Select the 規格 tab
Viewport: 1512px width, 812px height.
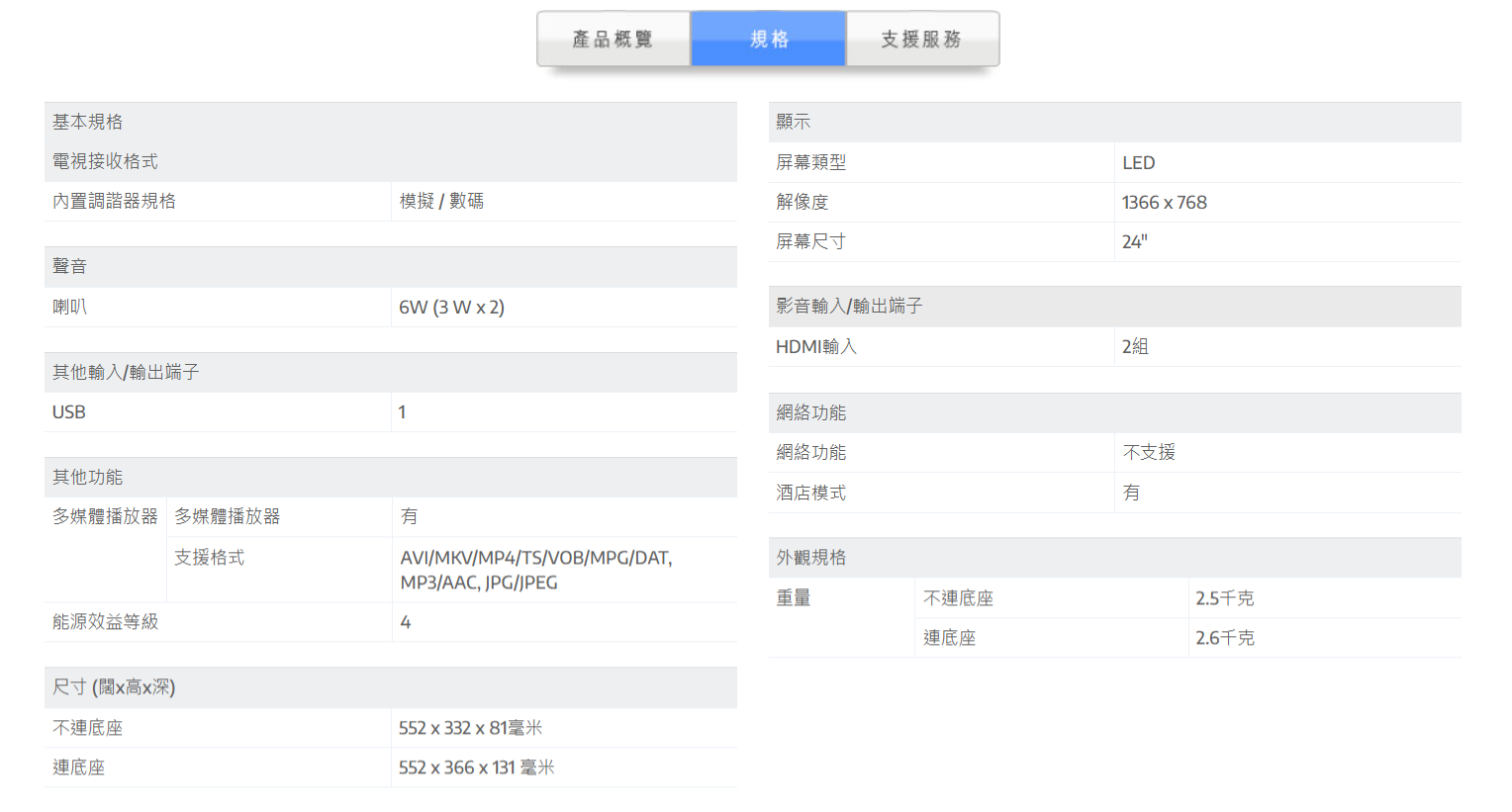(x=769, y=40)
